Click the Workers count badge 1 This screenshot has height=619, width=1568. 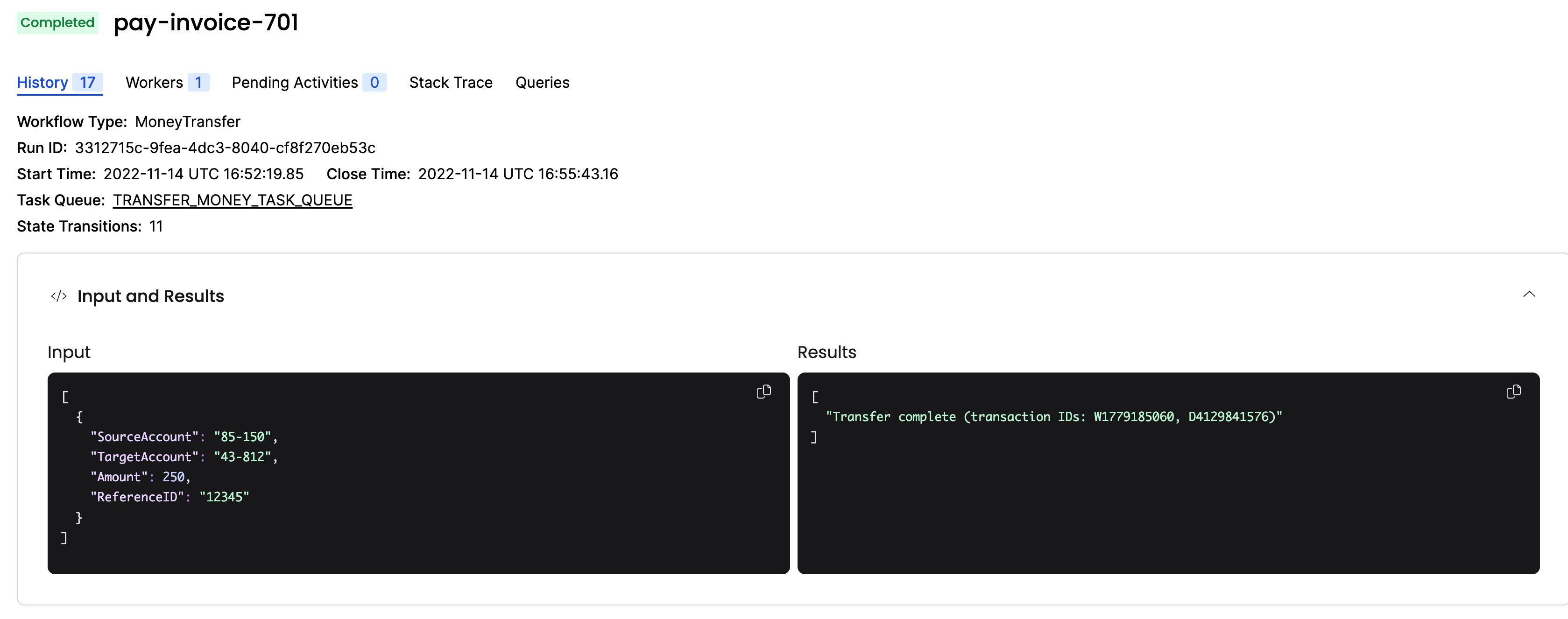tap(198, 82)
